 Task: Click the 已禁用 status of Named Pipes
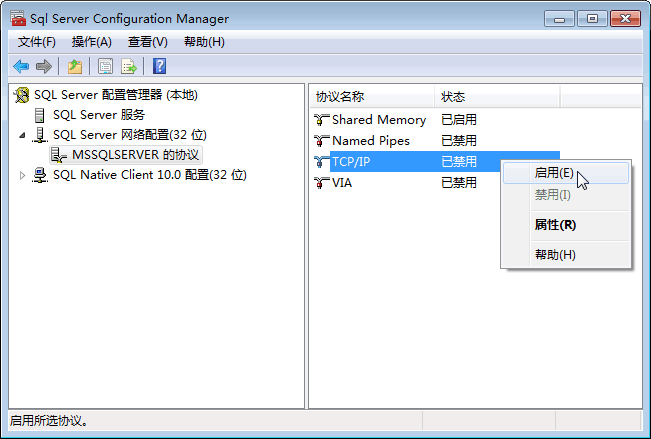459,141
